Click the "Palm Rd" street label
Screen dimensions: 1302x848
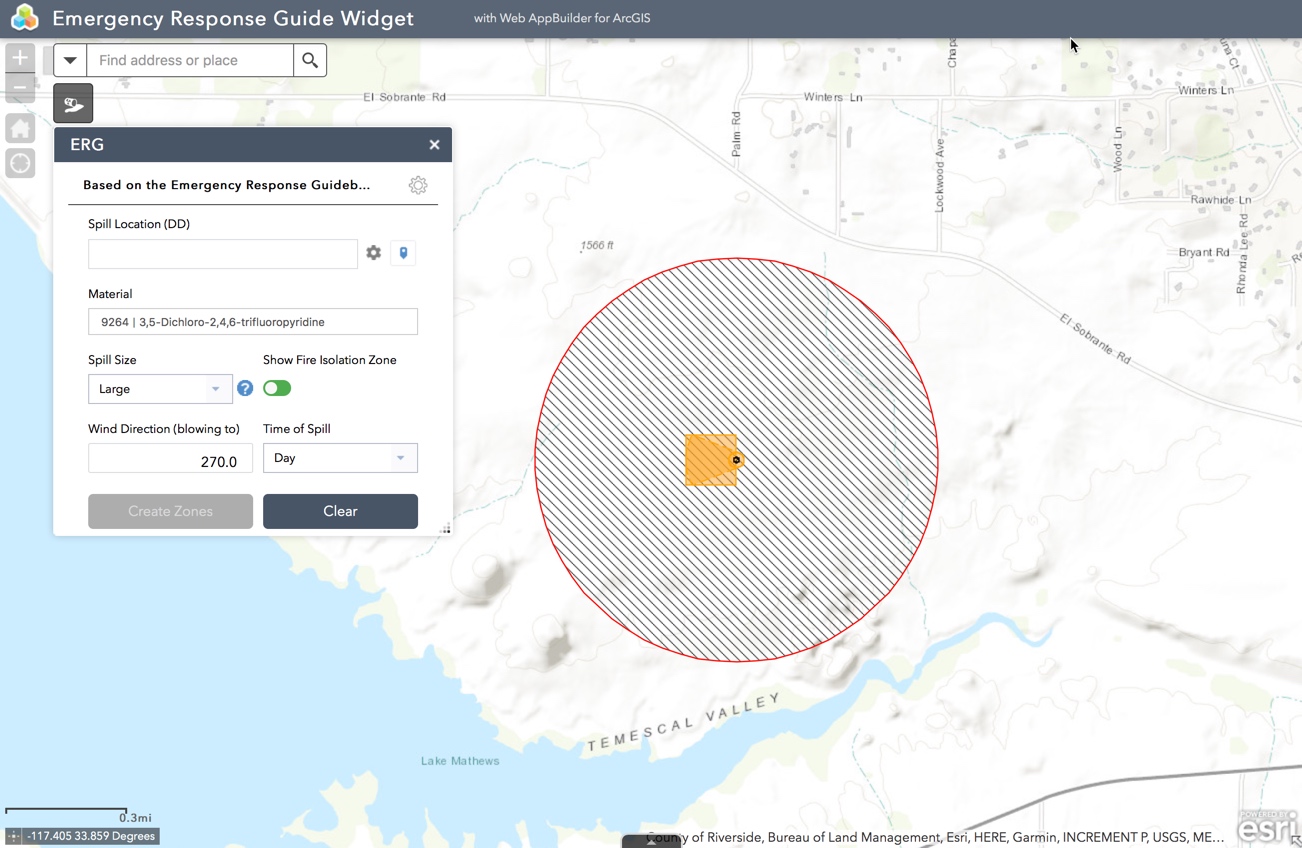pos(737,132)
